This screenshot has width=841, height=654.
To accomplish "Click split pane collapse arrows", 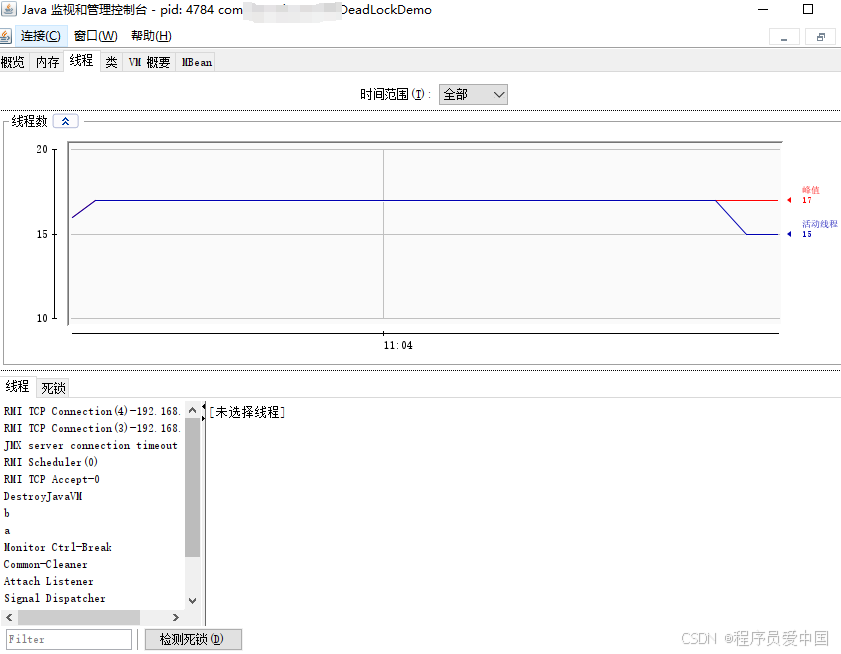I will tap(204, 411).
